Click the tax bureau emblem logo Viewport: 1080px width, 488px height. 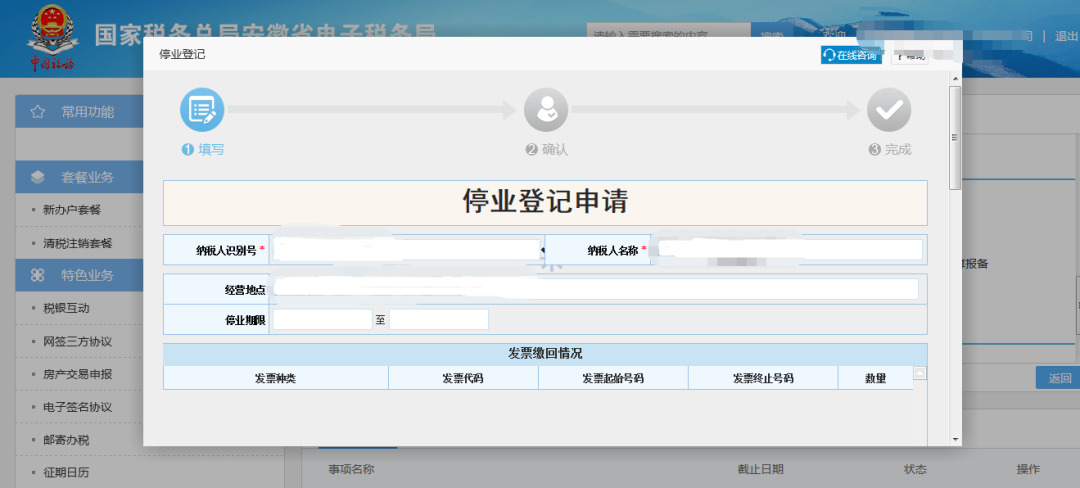pos(49,33)
